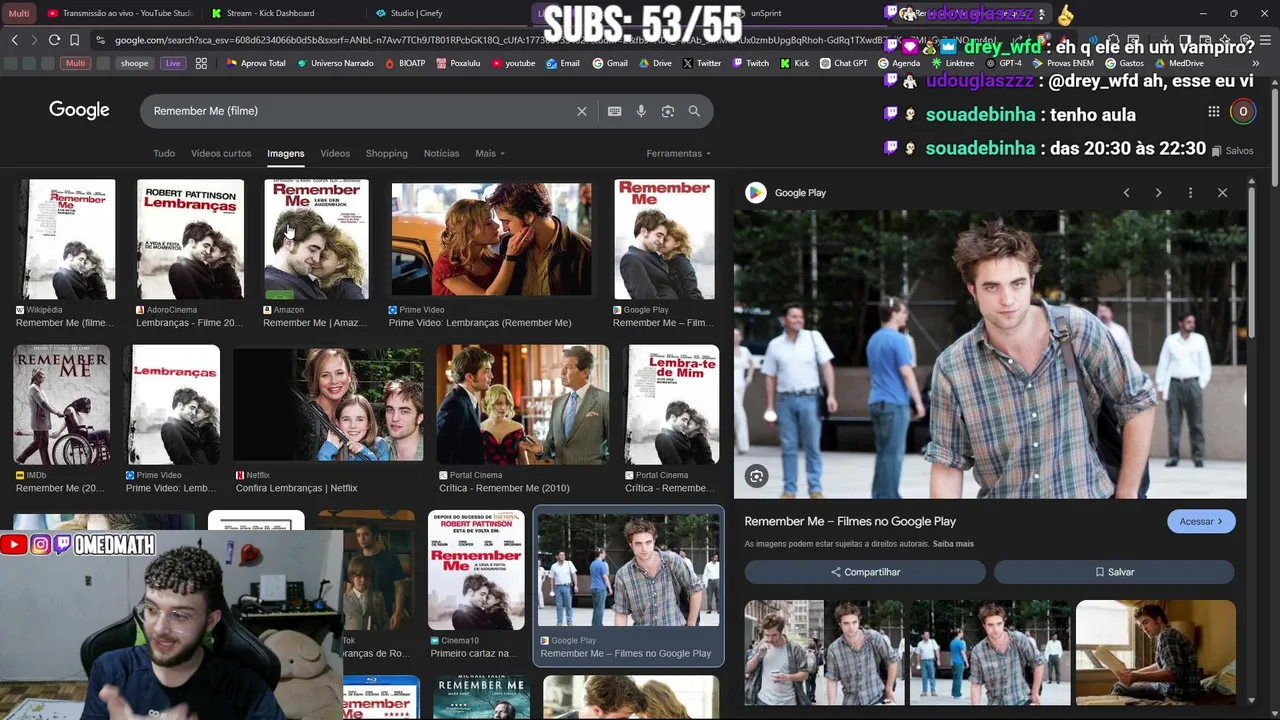This screenshot has height=720, width=1280.
Task: Click the browser back arrow
Action: [14, 40]
